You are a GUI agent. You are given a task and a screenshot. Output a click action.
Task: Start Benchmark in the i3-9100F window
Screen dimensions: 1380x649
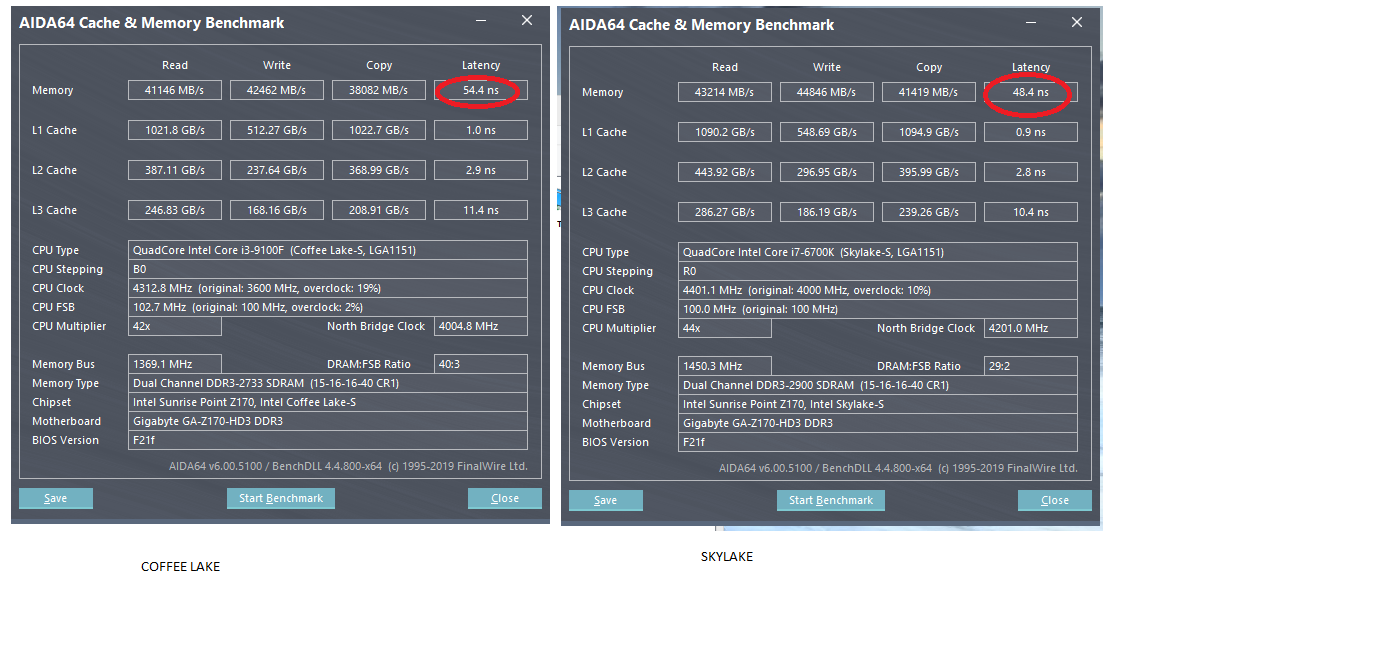click(x=281, y=498)
